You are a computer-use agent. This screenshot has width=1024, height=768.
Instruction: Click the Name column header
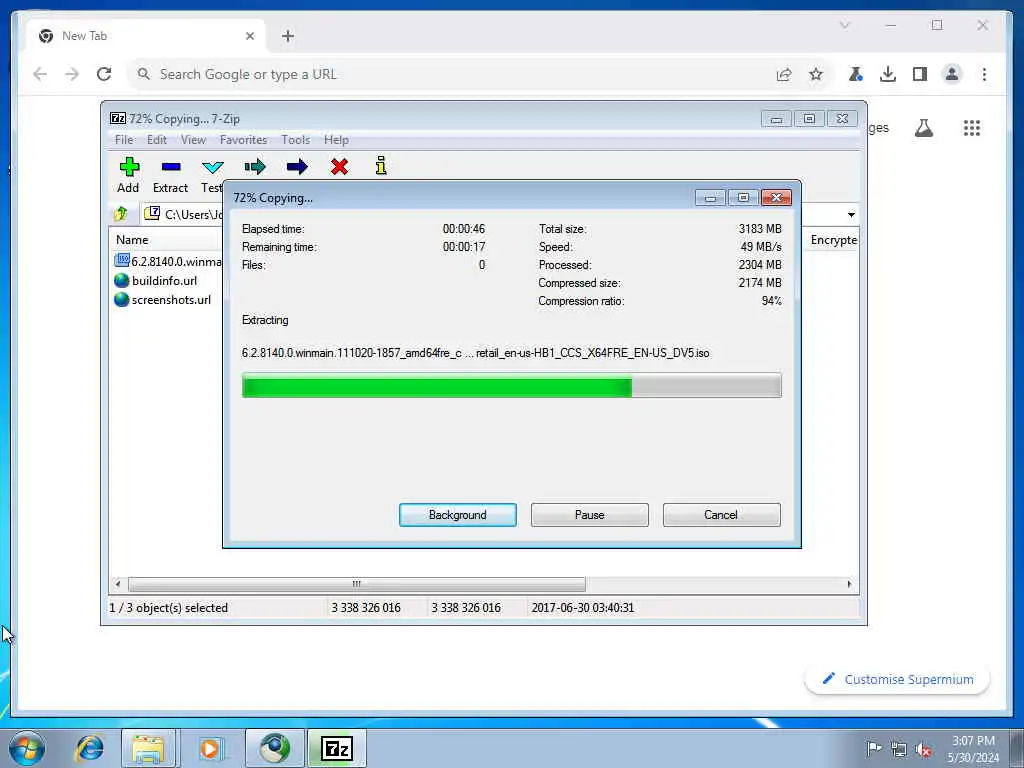(132, 240)
